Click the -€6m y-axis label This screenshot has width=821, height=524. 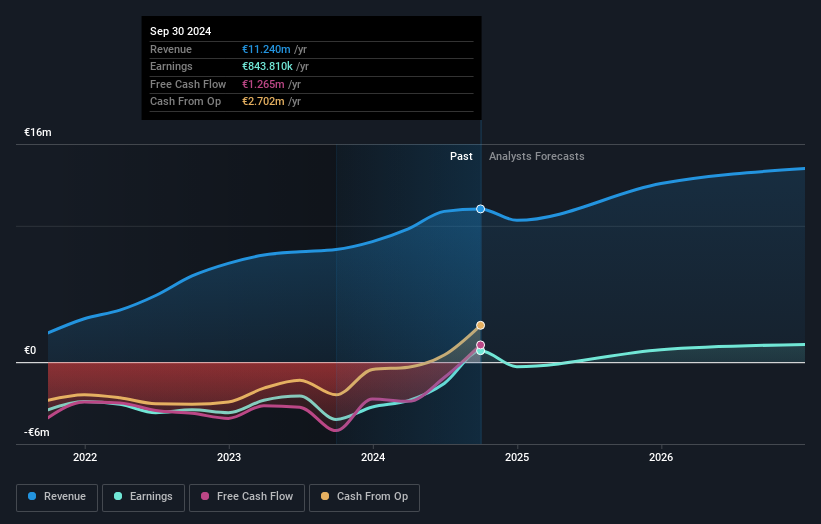[37, 432]
